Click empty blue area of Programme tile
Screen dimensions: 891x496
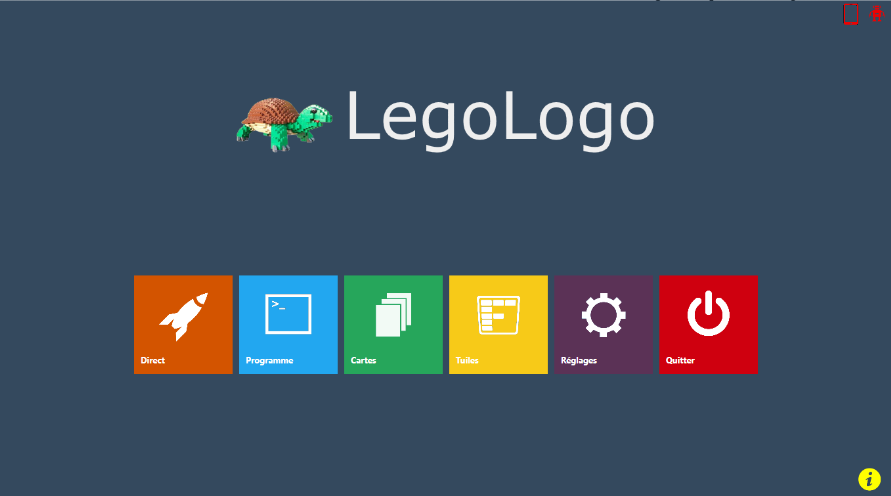click(319, 358)
